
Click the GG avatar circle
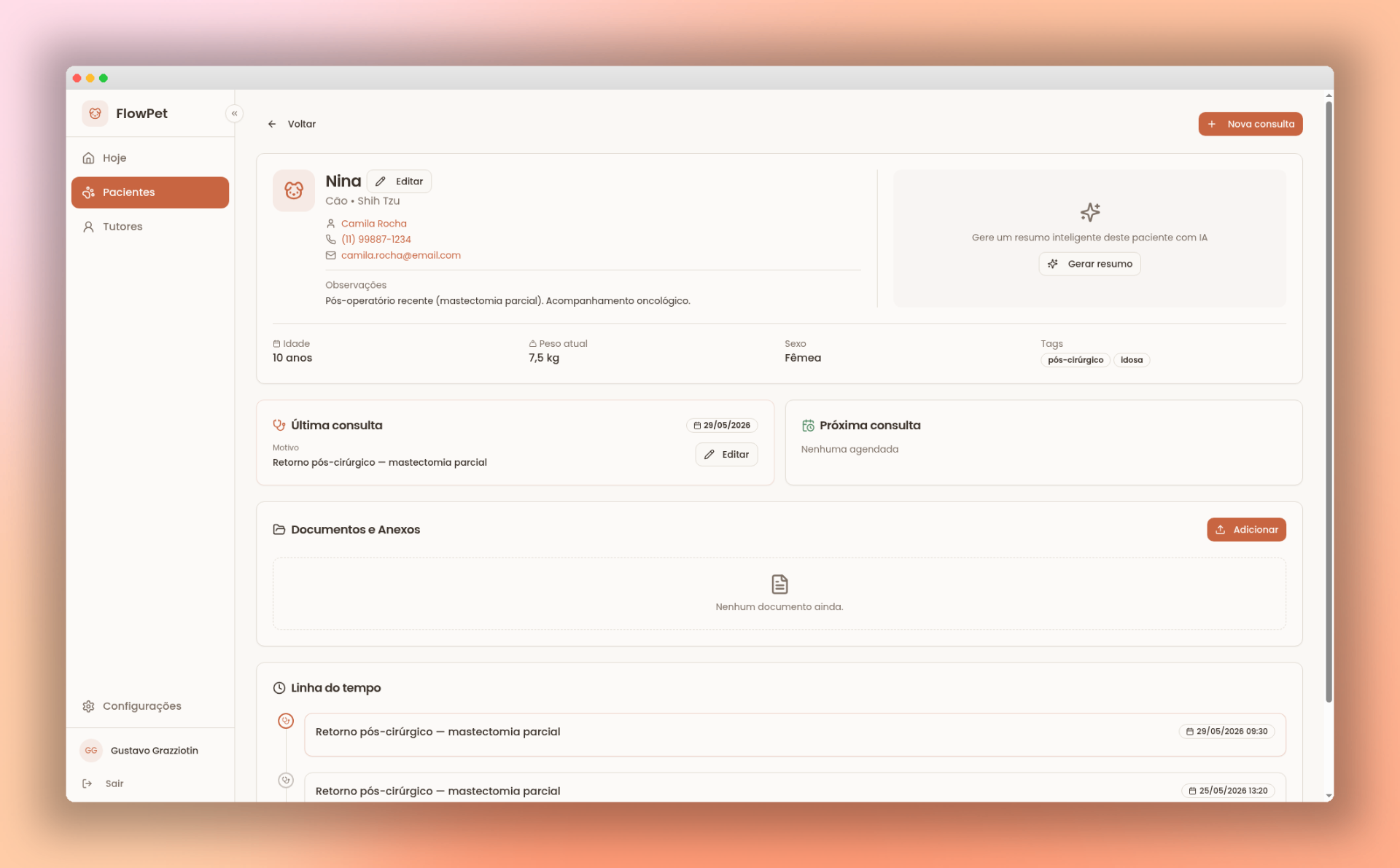(x=91, y=751)
